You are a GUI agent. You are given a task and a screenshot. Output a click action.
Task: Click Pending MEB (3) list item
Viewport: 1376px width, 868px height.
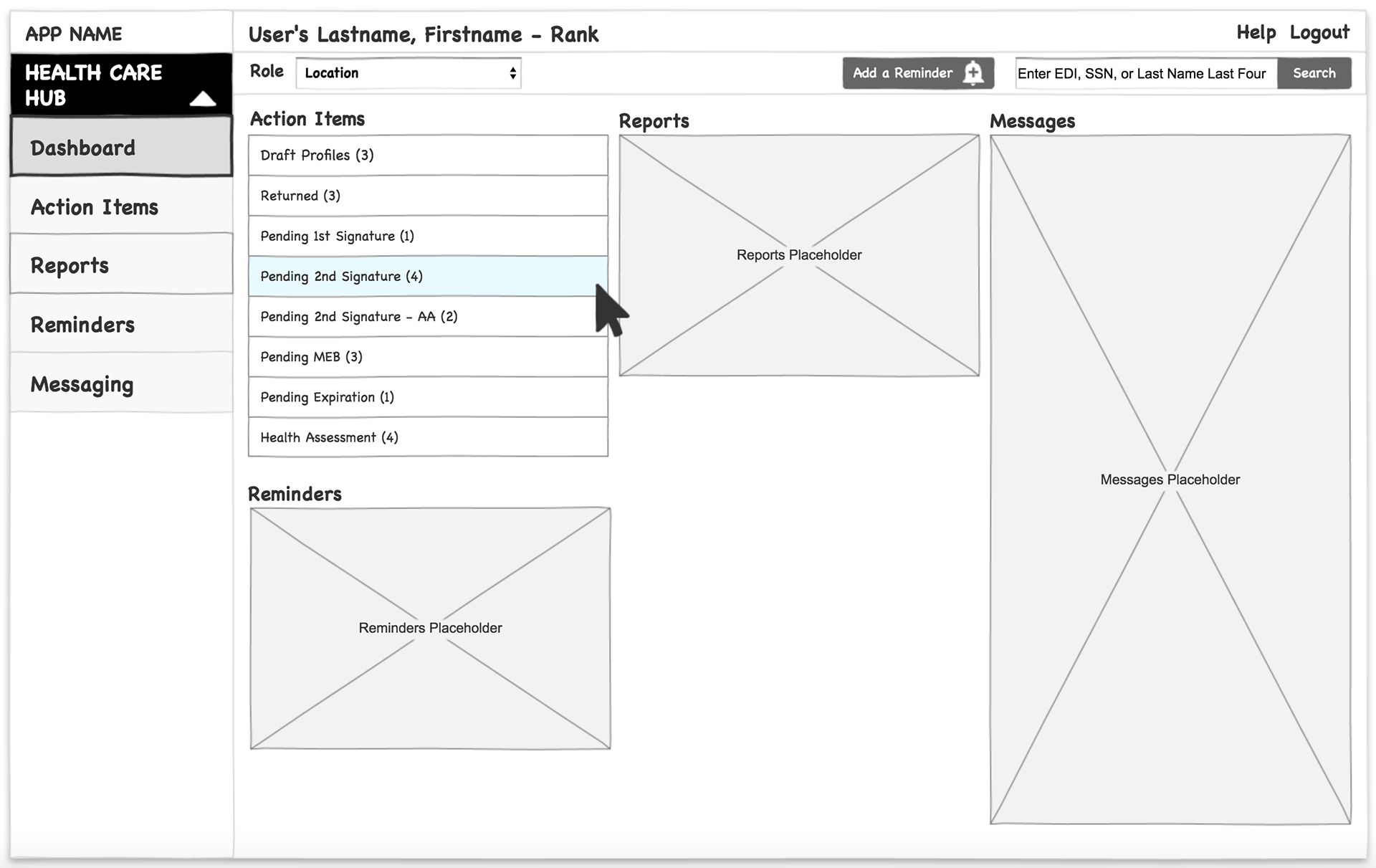click(x=428, y=356)
